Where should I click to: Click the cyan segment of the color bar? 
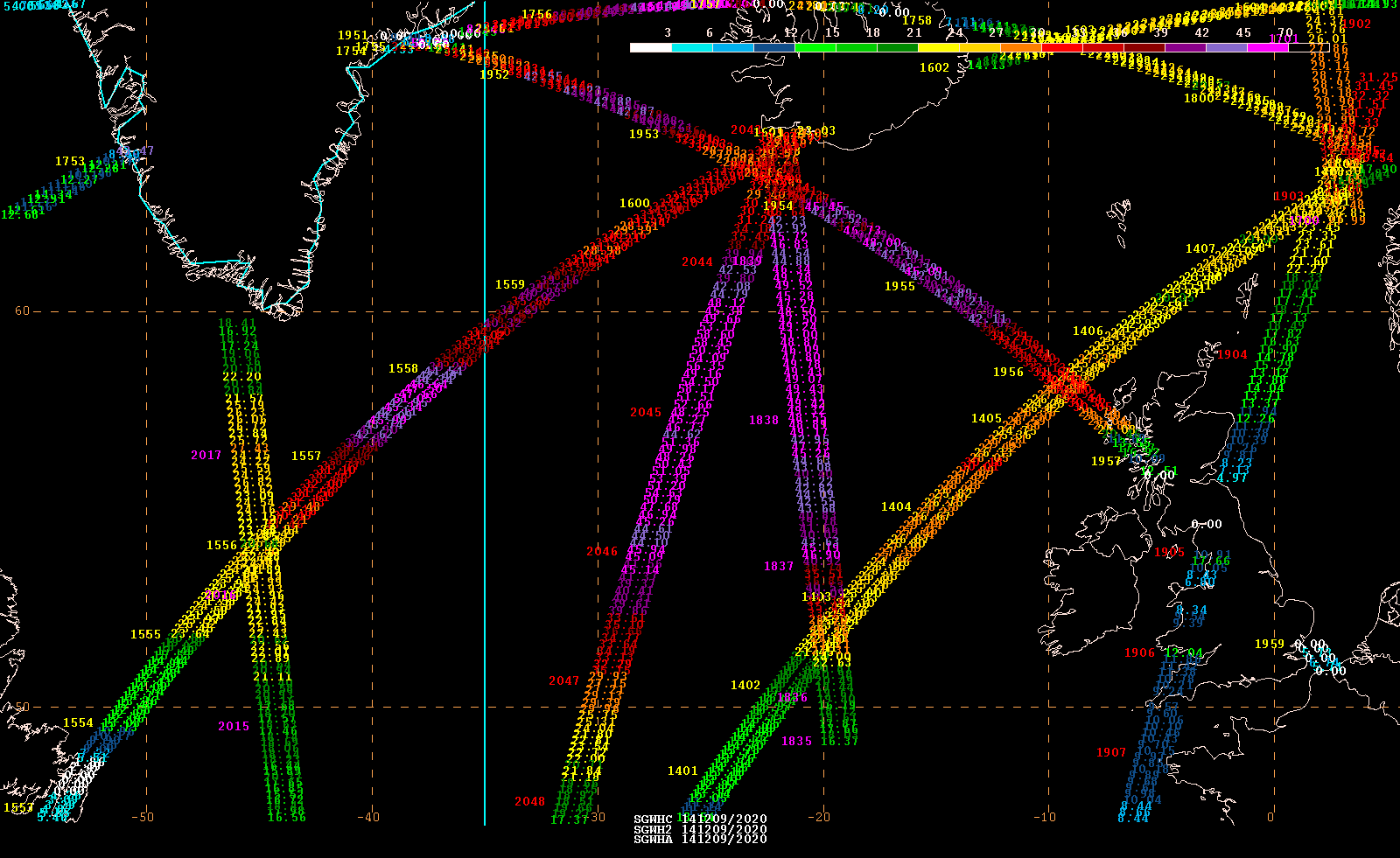click(691, 48)
